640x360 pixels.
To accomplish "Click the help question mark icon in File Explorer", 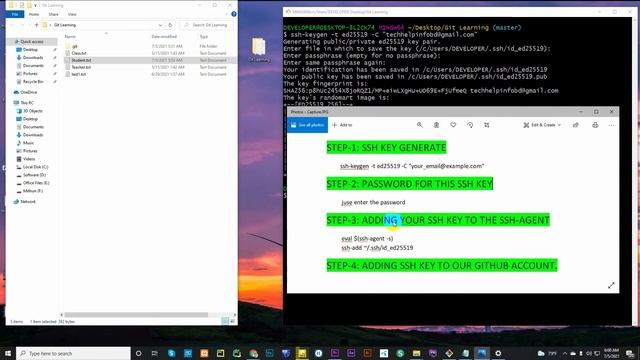I will coord(234,14).
